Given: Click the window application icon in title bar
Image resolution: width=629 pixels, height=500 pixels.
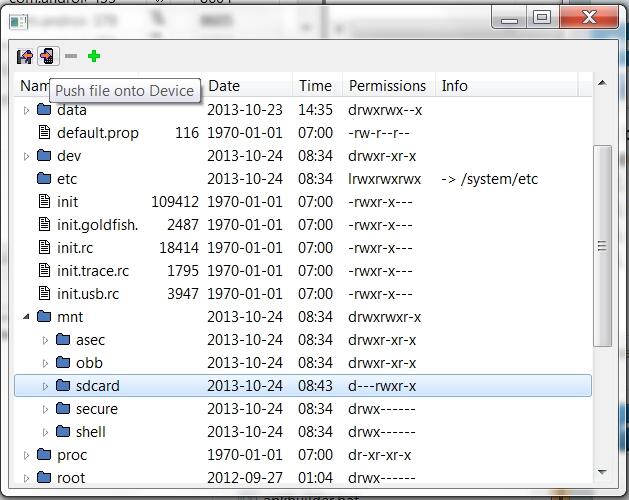Looking at the screenshot, I should (x=18, y=22).
